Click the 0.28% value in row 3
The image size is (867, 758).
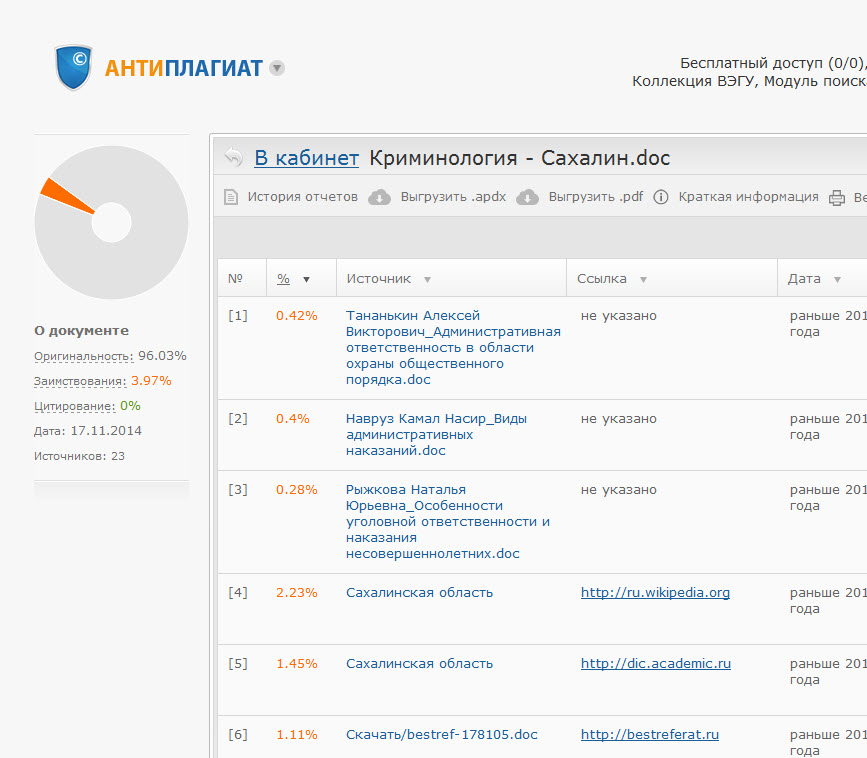point(297,490)
